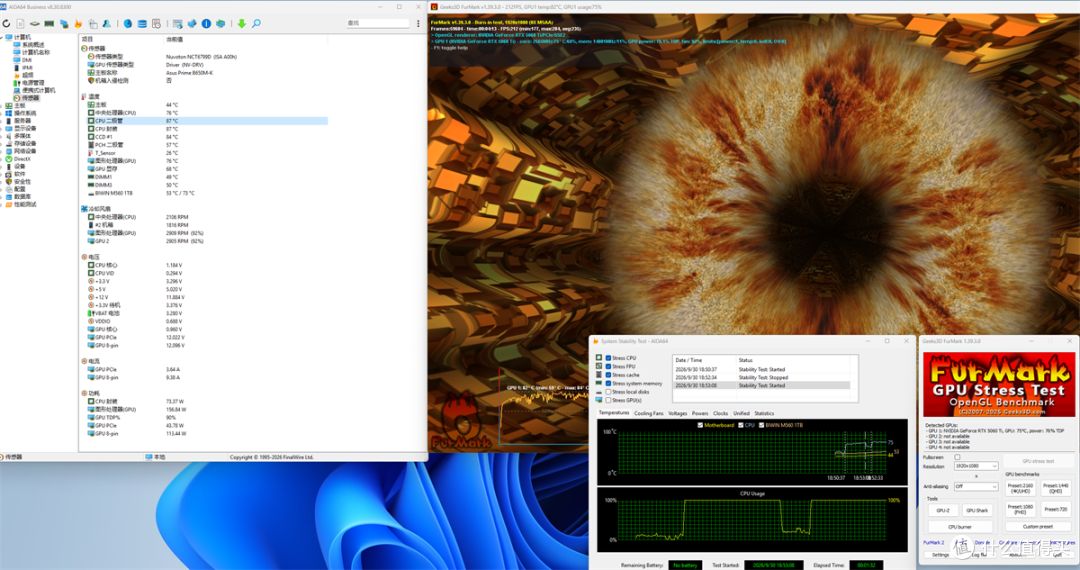The image size is (1080, 570).
Task: Switch to the Powers tab
Action: pos(700,413)
